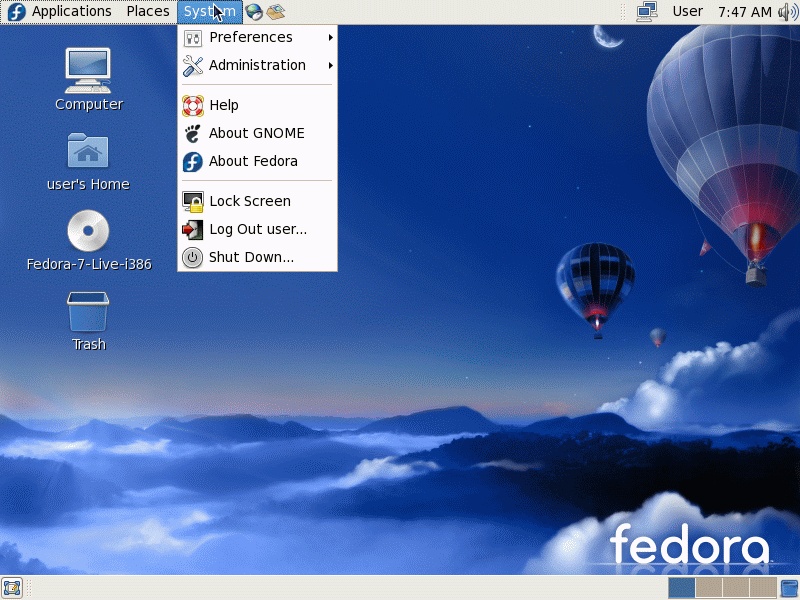Click the Preferences submenu arrow
The width and height of the screenshot is (800, 600).
[331, 37]
